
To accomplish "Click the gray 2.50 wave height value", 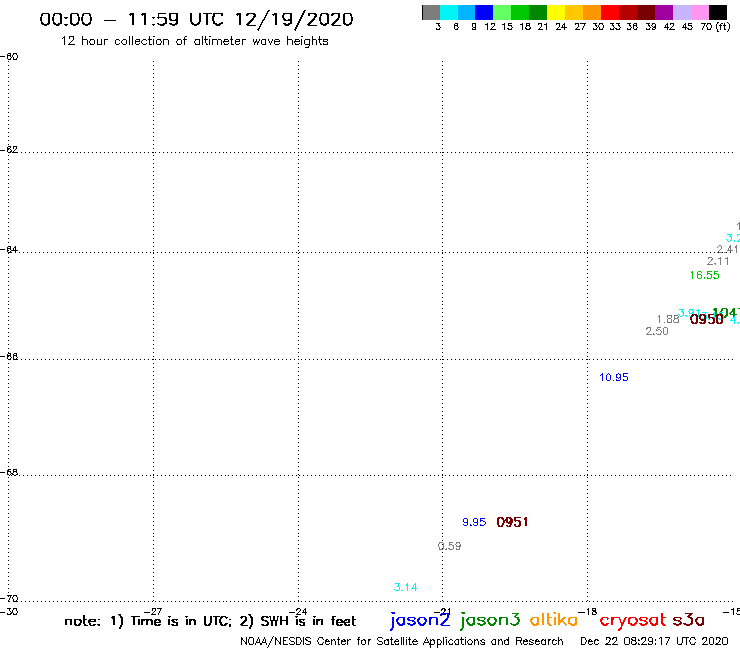I will click(x=657, y=331).
